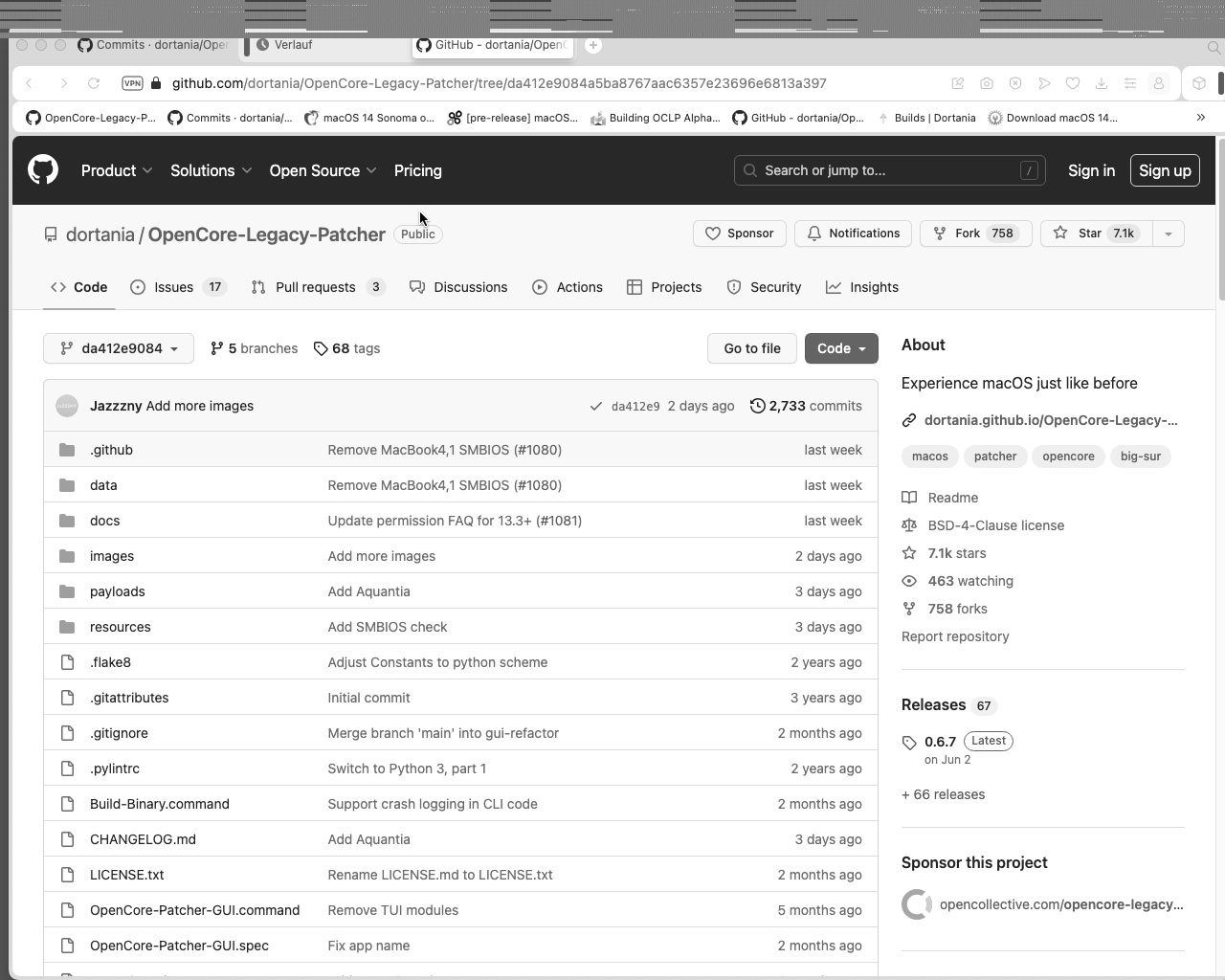Click the VPN badge in address bar
This screenshot has height=980, width=1225.
coord(132,83)
